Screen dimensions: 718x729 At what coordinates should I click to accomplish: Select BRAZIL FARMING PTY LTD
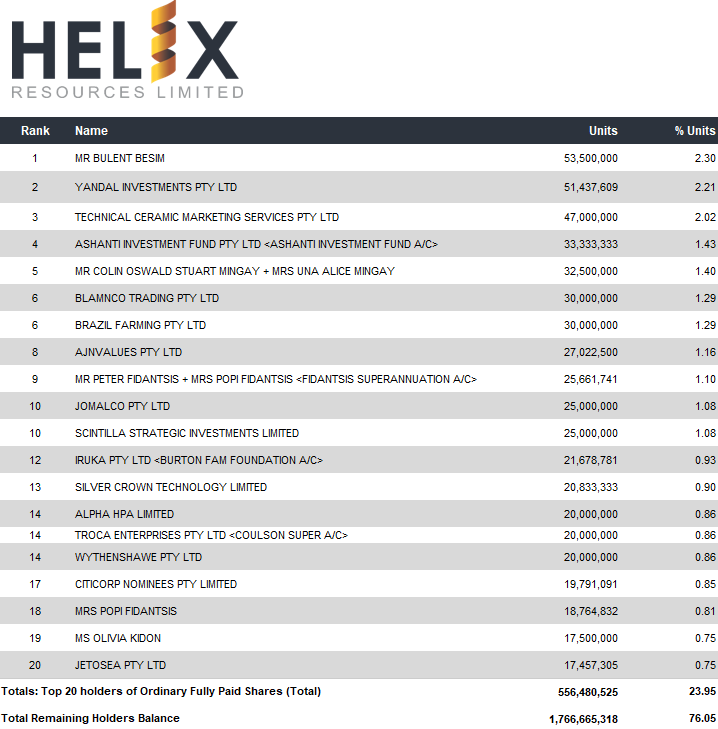tap(140, 325)
